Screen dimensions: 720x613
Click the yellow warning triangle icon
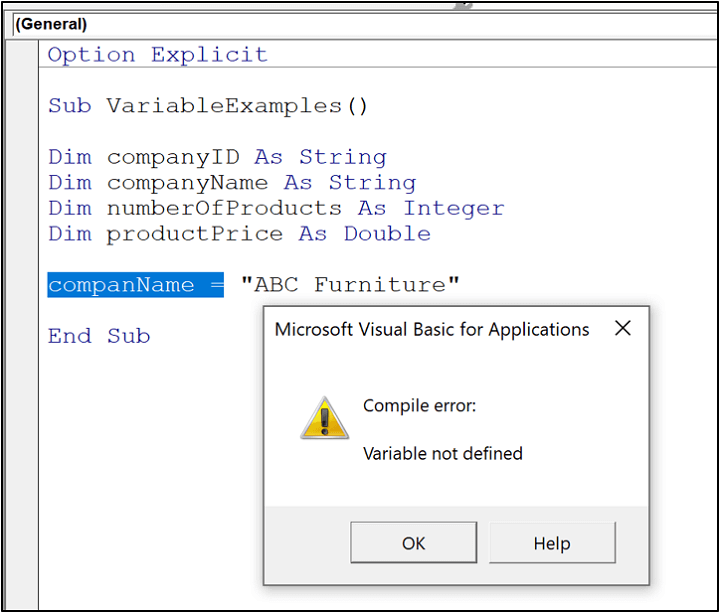(x=325, y=418)
